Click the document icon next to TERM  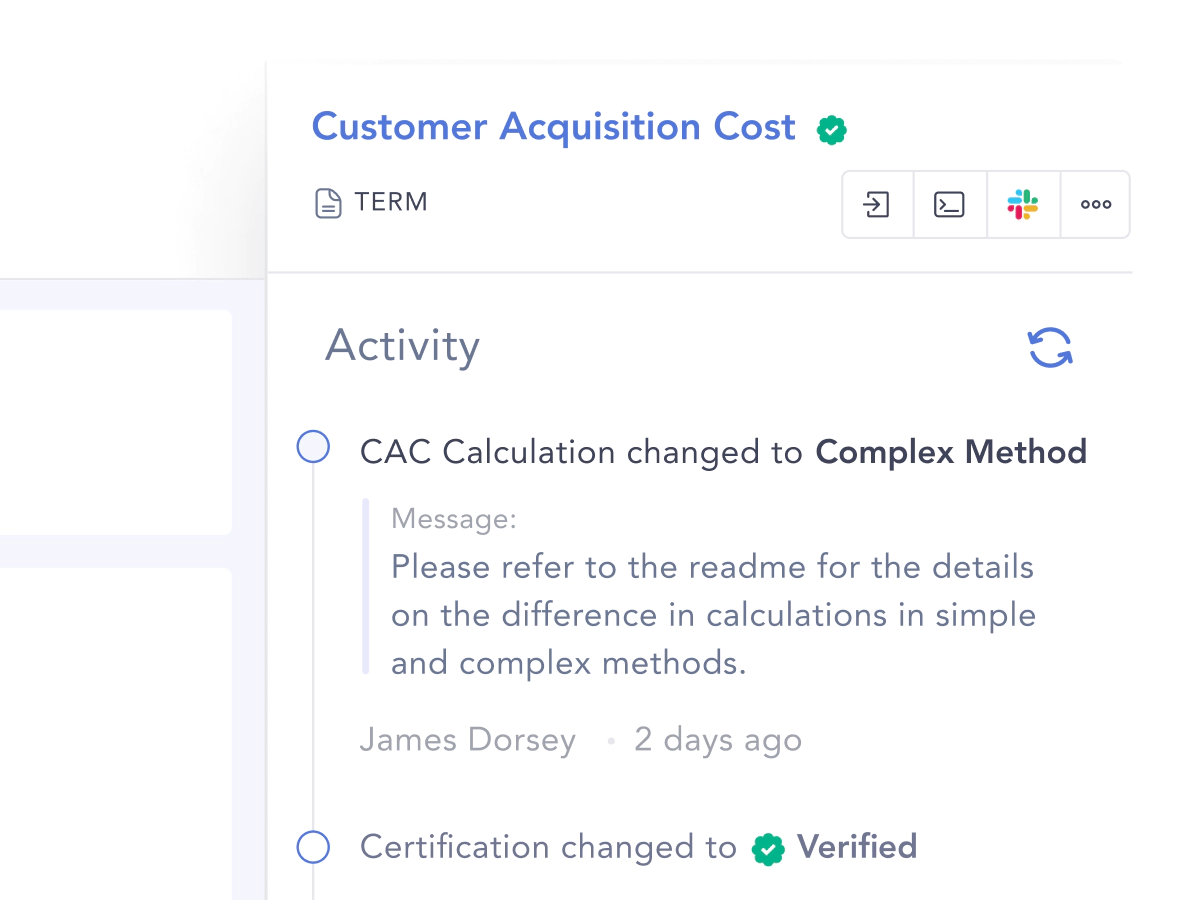[328, 203]
